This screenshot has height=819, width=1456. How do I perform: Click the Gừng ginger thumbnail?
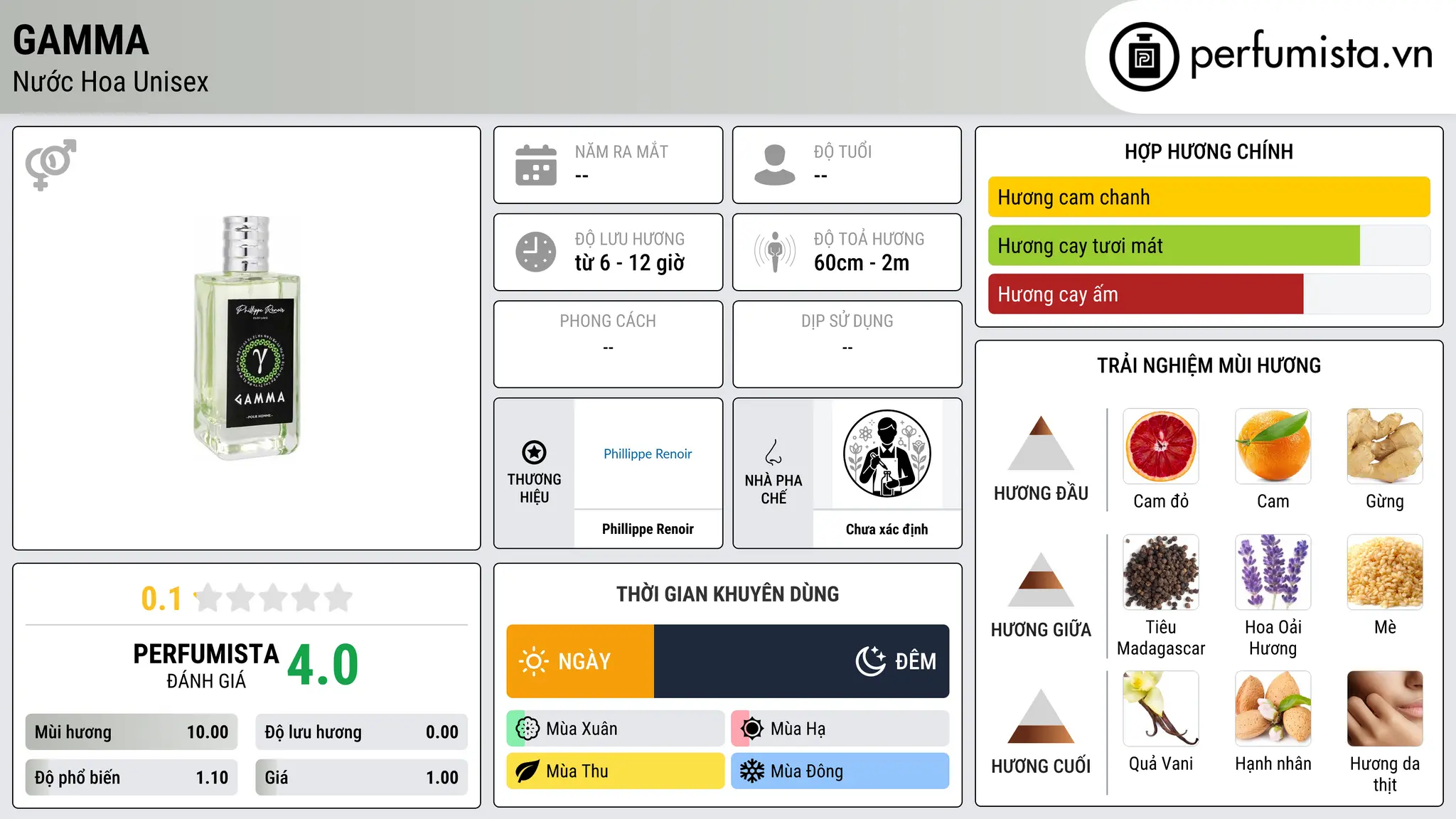click(x=1385, y=446)
